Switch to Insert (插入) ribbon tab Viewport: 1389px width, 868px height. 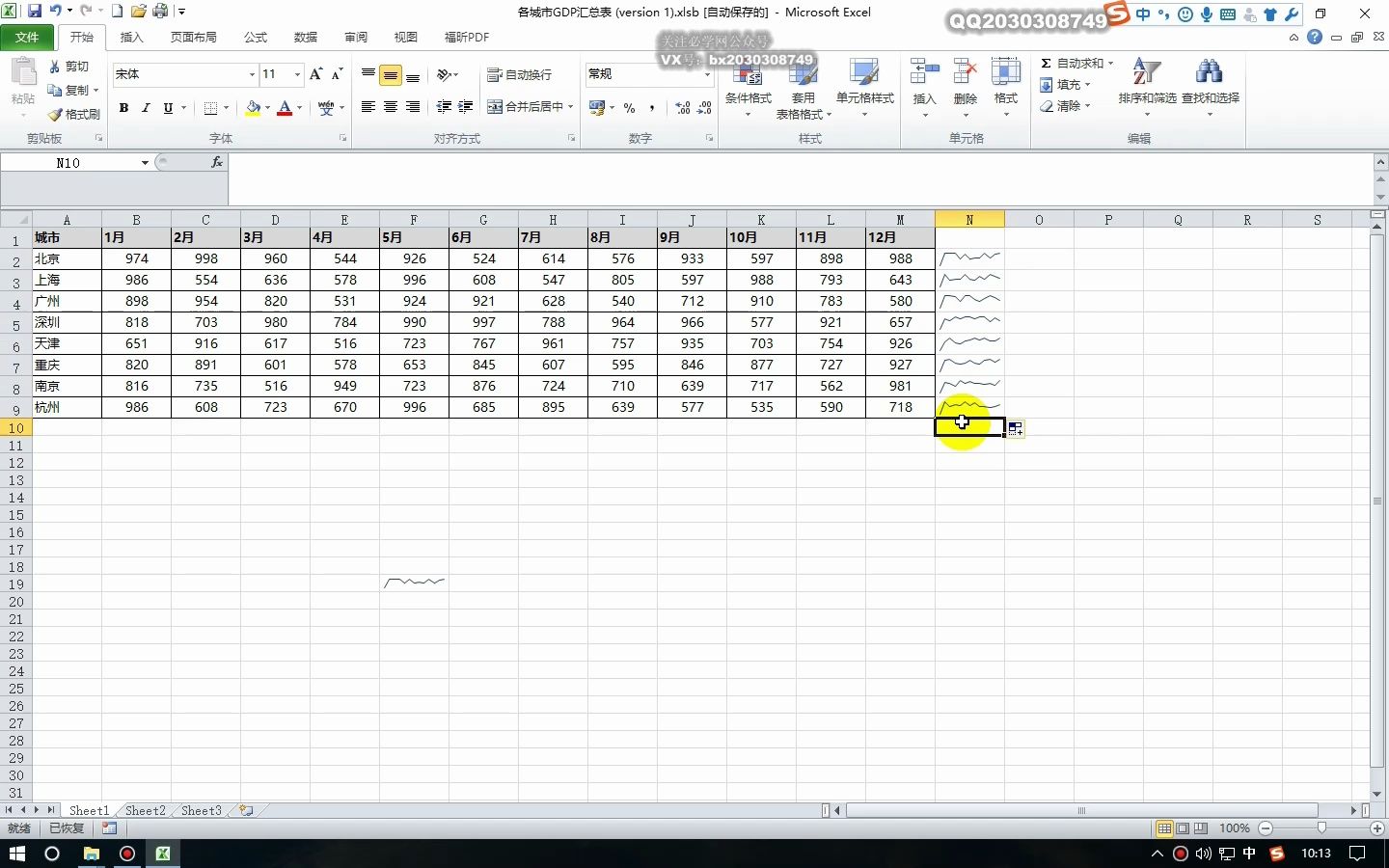click(x=131, y=38)
